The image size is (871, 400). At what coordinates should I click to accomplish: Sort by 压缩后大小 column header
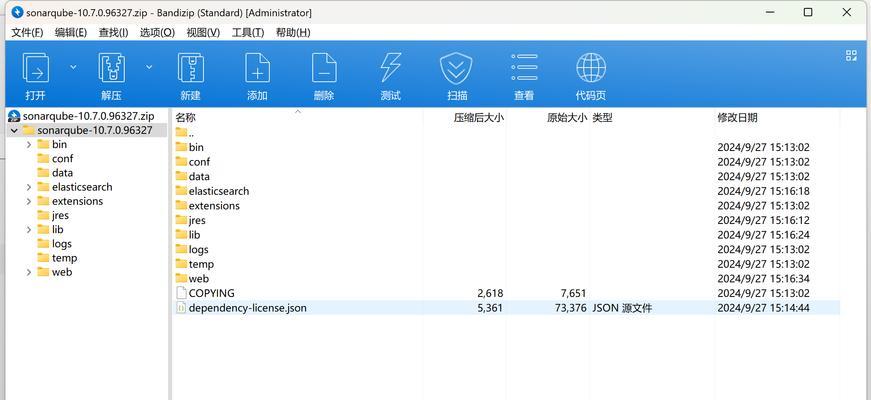click(478, 117)
